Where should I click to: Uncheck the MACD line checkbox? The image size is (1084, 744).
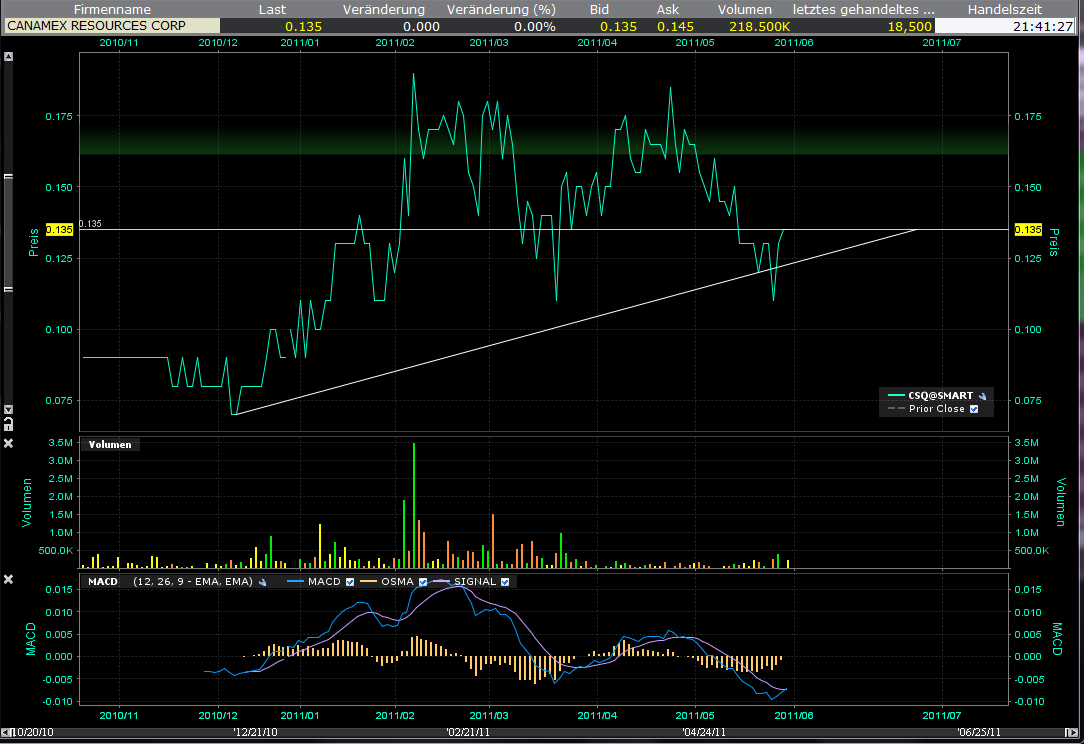(x=349, y=581)
